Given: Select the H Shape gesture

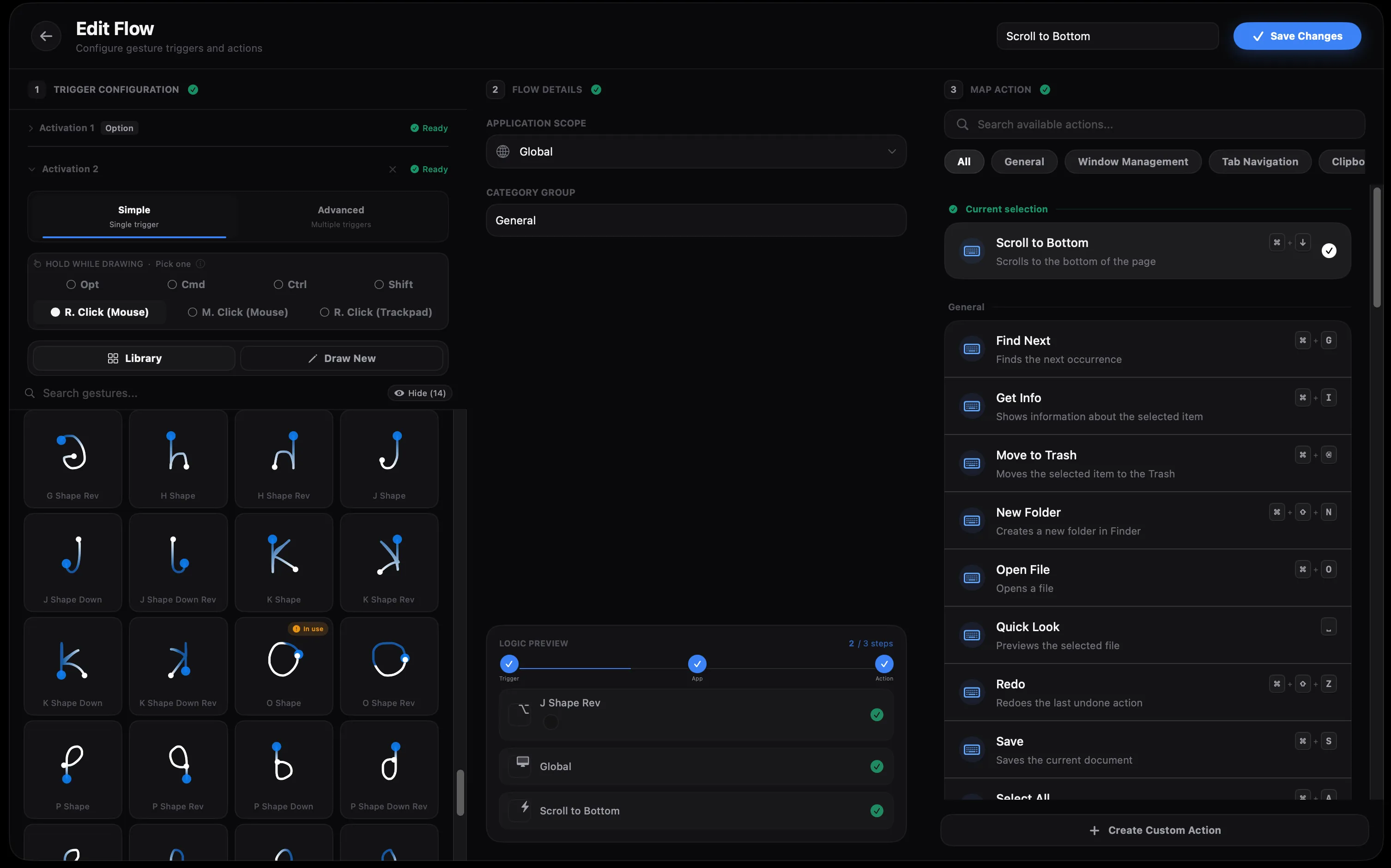Looking at the screenshot, I should [x=178, y=458].
